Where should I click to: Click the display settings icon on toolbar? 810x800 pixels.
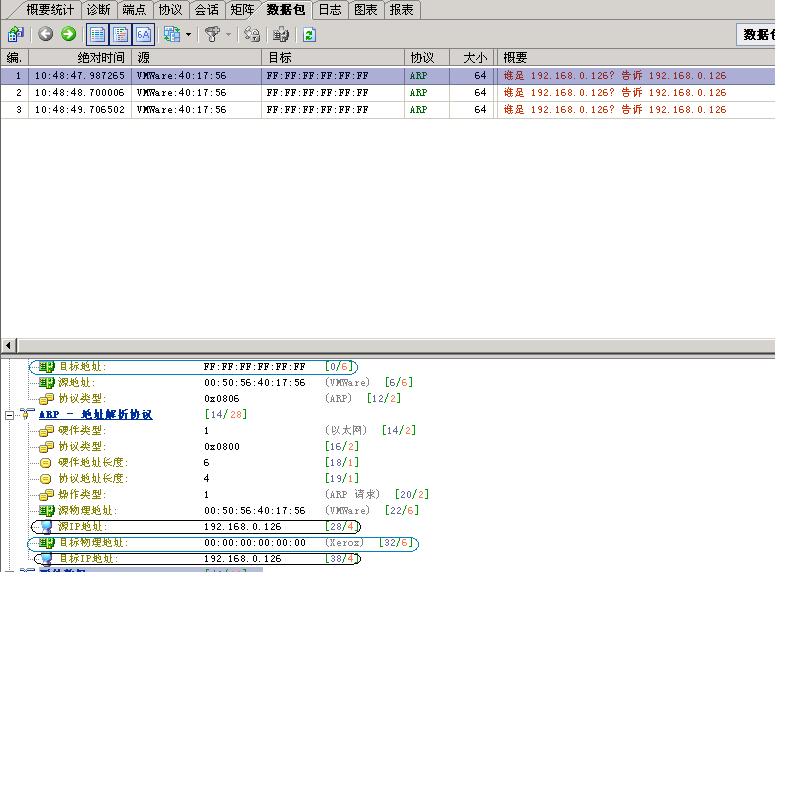170,34
